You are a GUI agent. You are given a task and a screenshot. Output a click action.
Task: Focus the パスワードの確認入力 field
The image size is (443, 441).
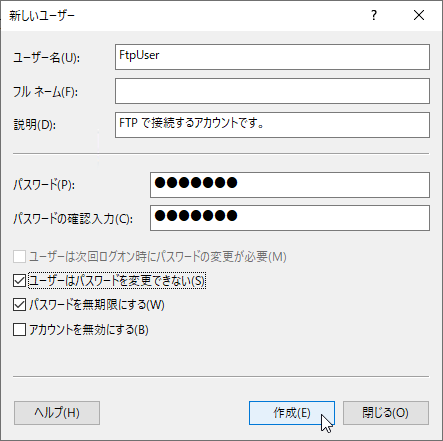(x=290, y=218)
